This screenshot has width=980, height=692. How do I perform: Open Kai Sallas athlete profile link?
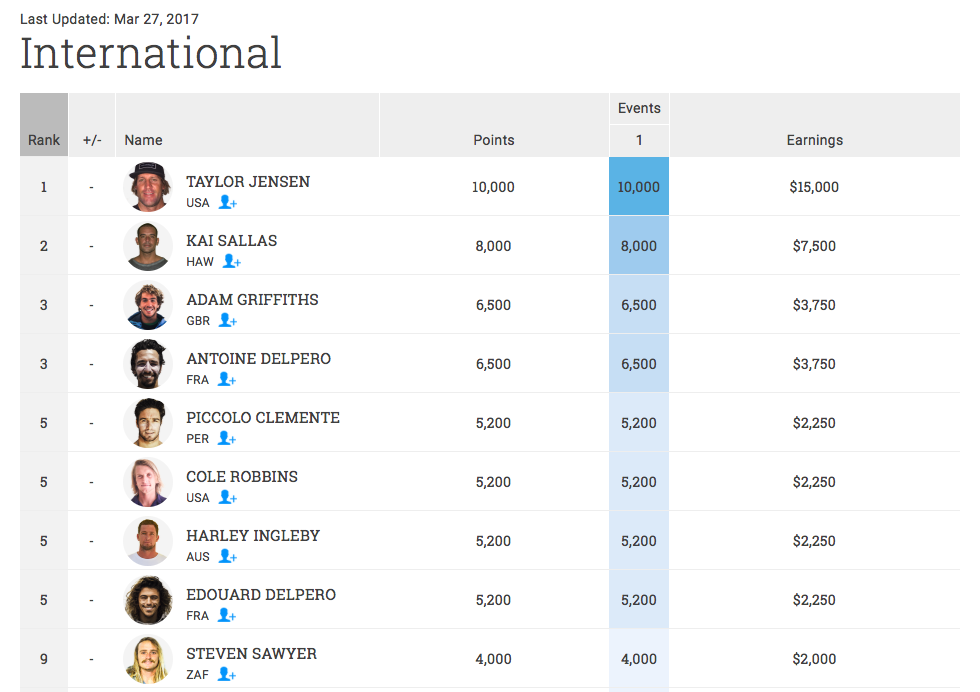click(x=232, y=241)
